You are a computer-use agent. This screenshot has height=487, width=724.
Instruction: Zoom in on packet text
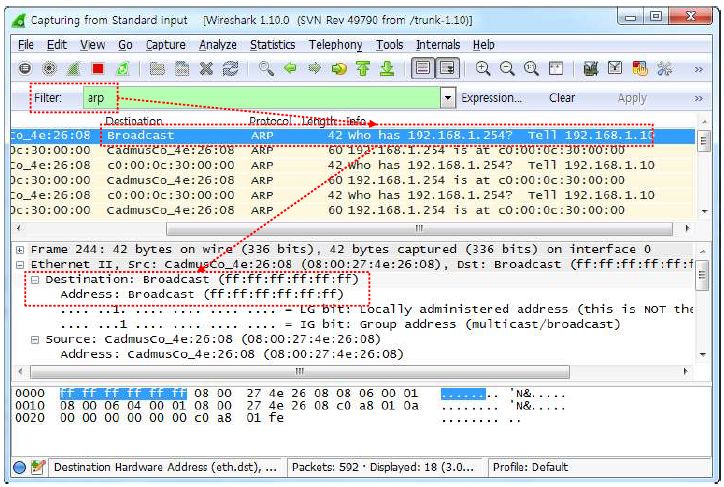pyautogui.click(x=483, y=69)
